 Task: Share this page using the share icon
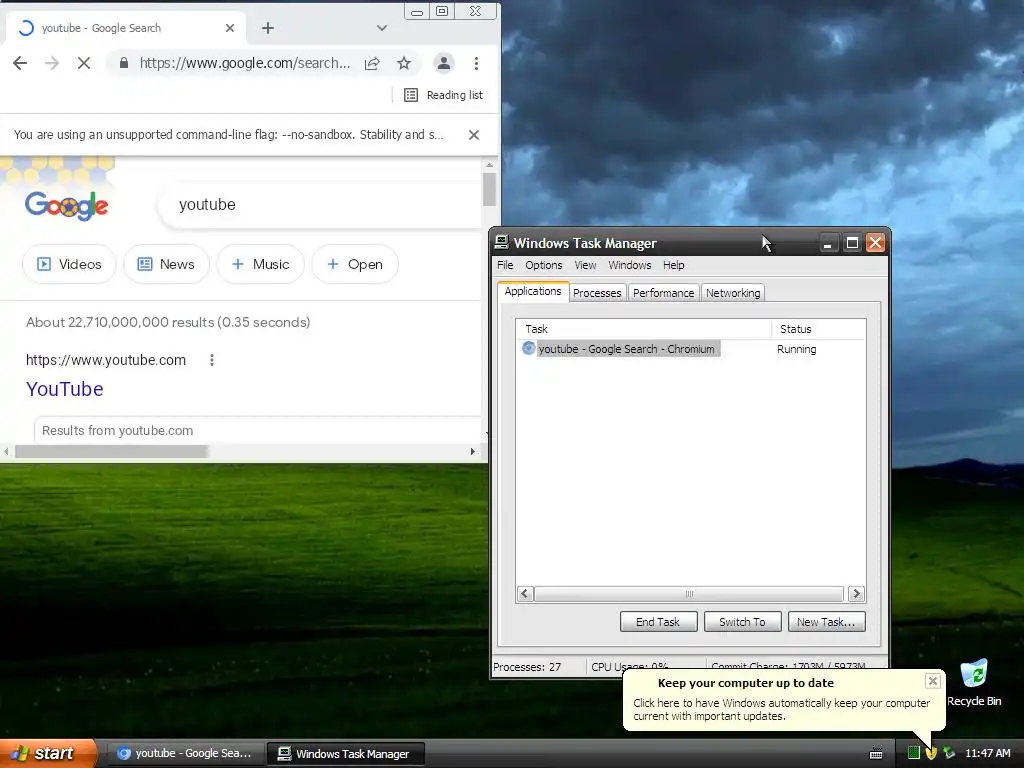(x=372, y=63)
